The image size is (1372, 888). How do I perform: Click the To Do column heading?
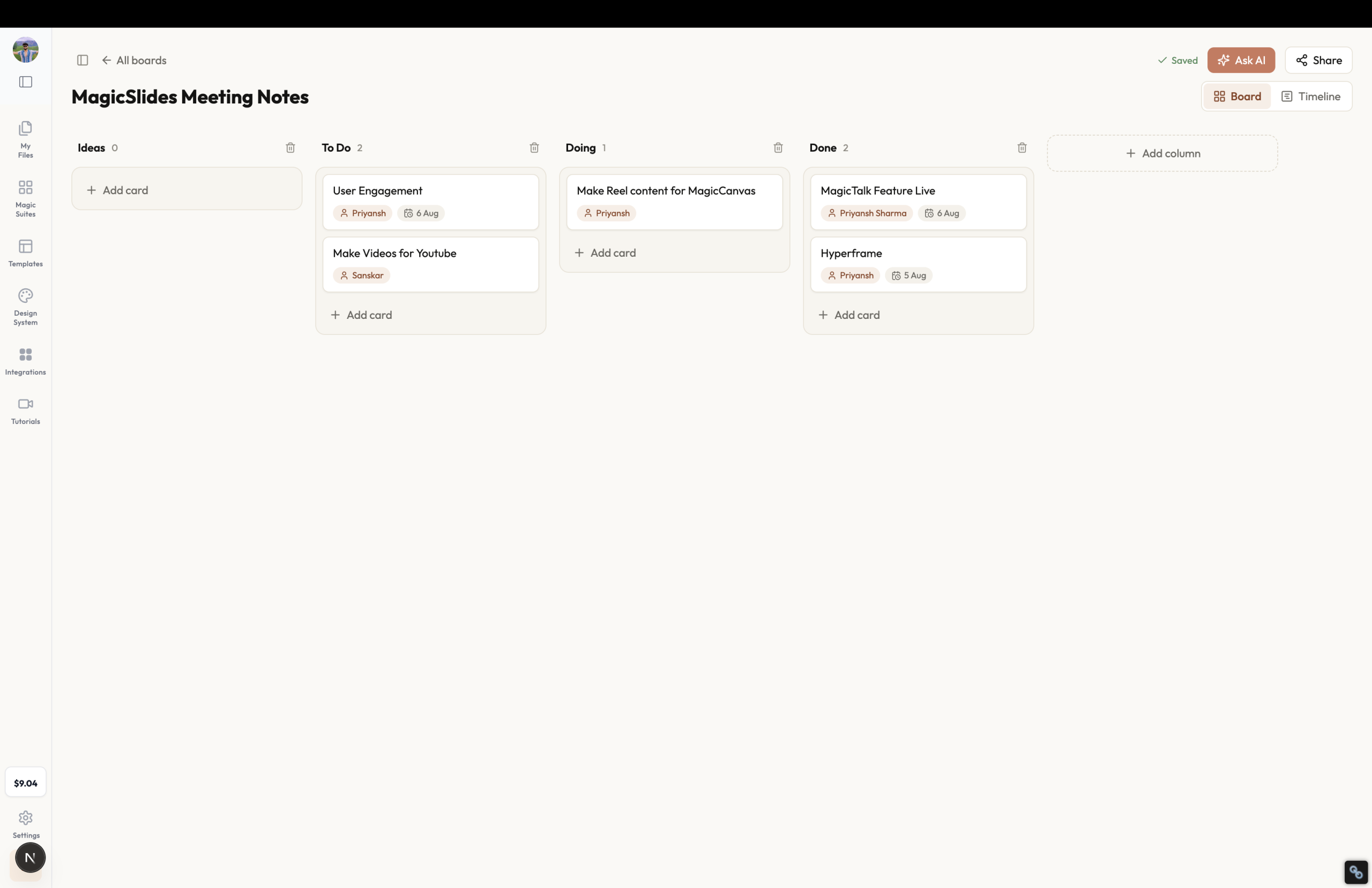[336, 147]
